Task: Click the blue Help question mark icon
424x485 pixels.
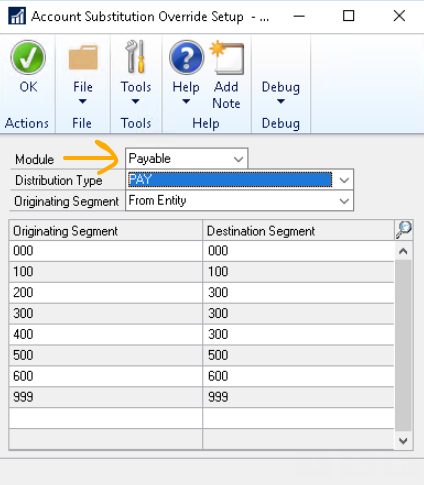Action: [186, 57]
